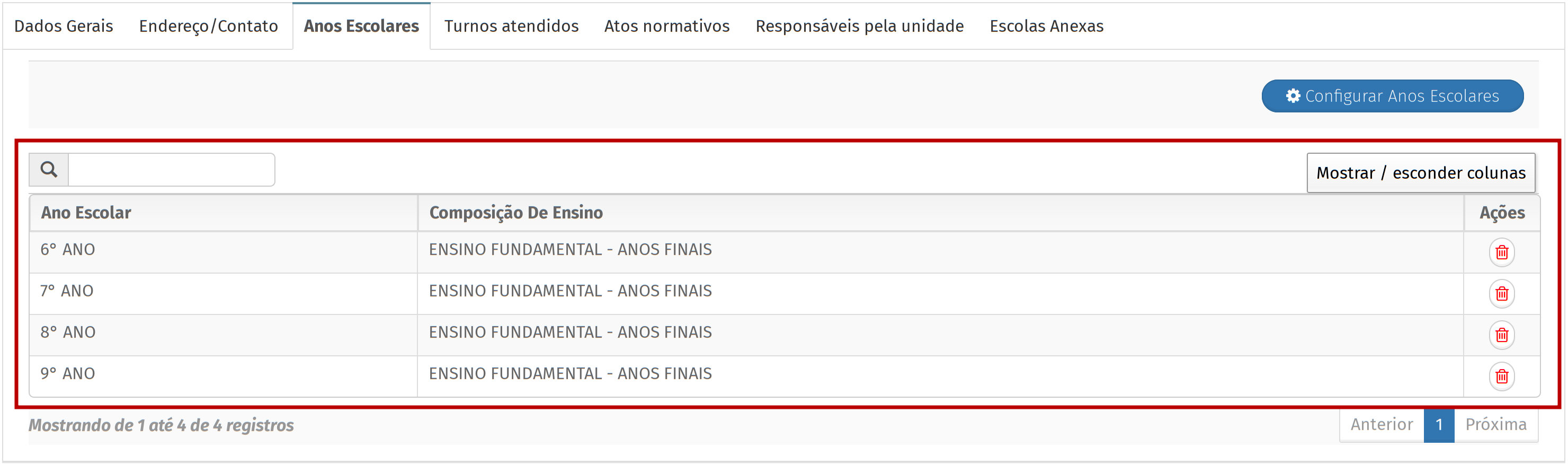Click trash icon for 7° ANO
Viewport: 1568px width, 464px height.
click(x=1501, y=293)
